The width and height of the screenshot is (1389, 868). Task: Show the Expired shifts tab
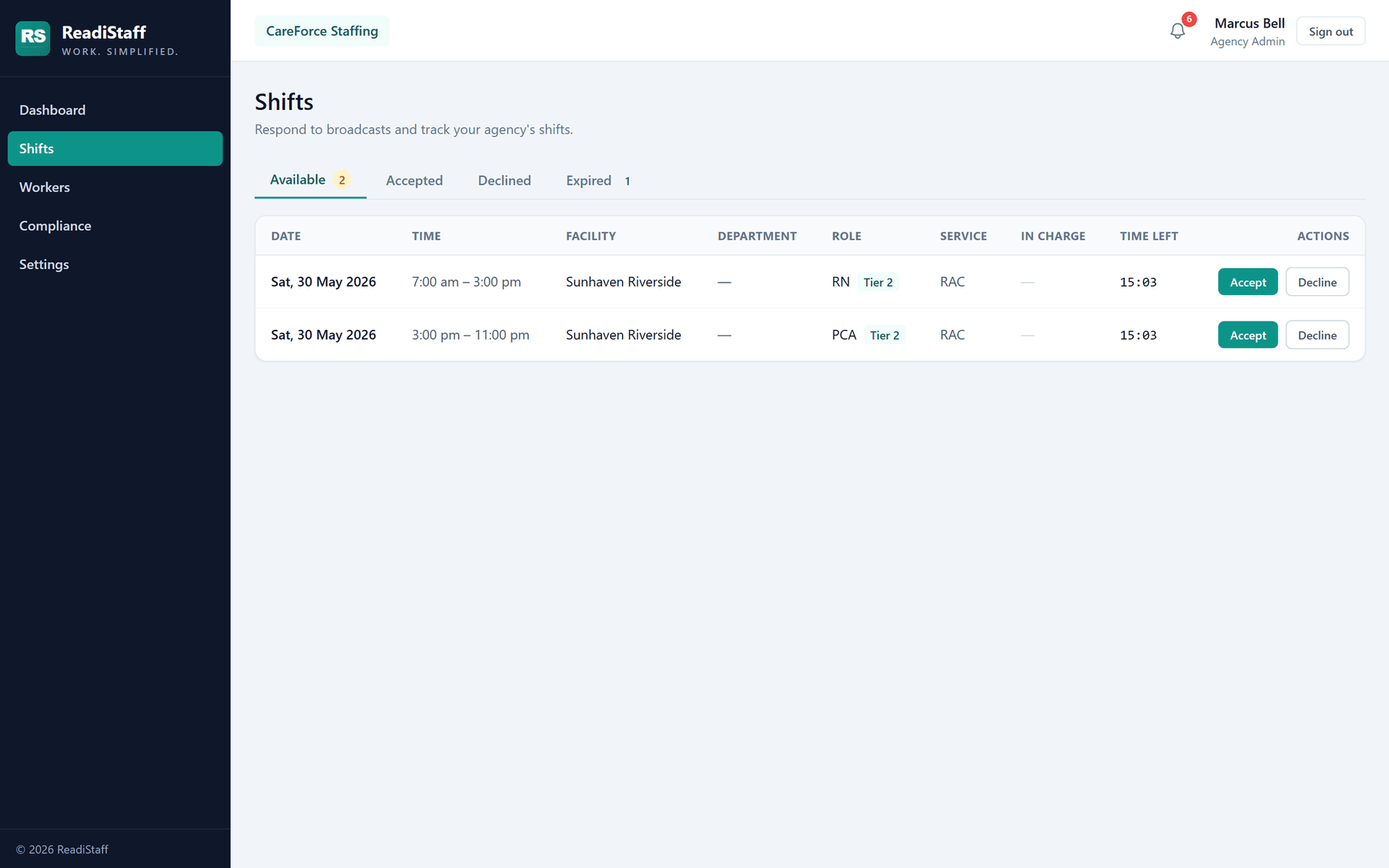pyautogui.click(x=598, y=181)
